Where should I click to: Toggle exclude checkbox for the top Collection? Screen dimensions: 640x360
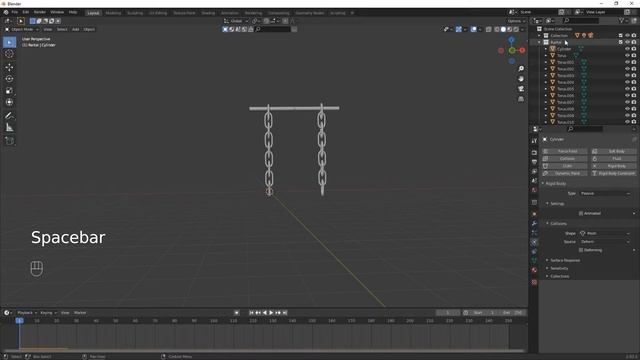click(621, 36)
